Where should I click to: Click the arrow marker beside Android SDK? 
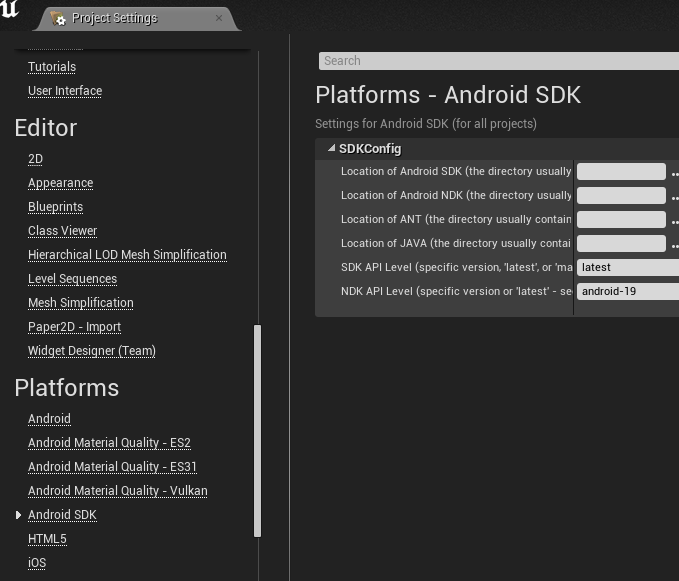pyautogui.click(x=18, y=515)
